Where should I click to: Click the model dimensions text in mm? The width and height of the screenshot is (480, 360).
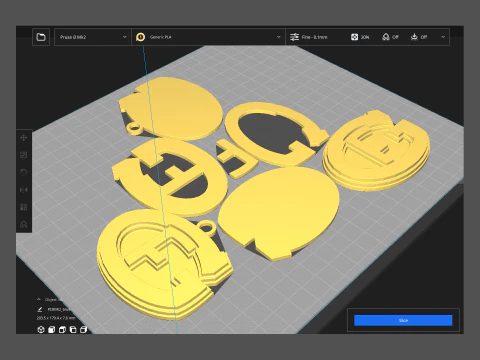[56, 318]
